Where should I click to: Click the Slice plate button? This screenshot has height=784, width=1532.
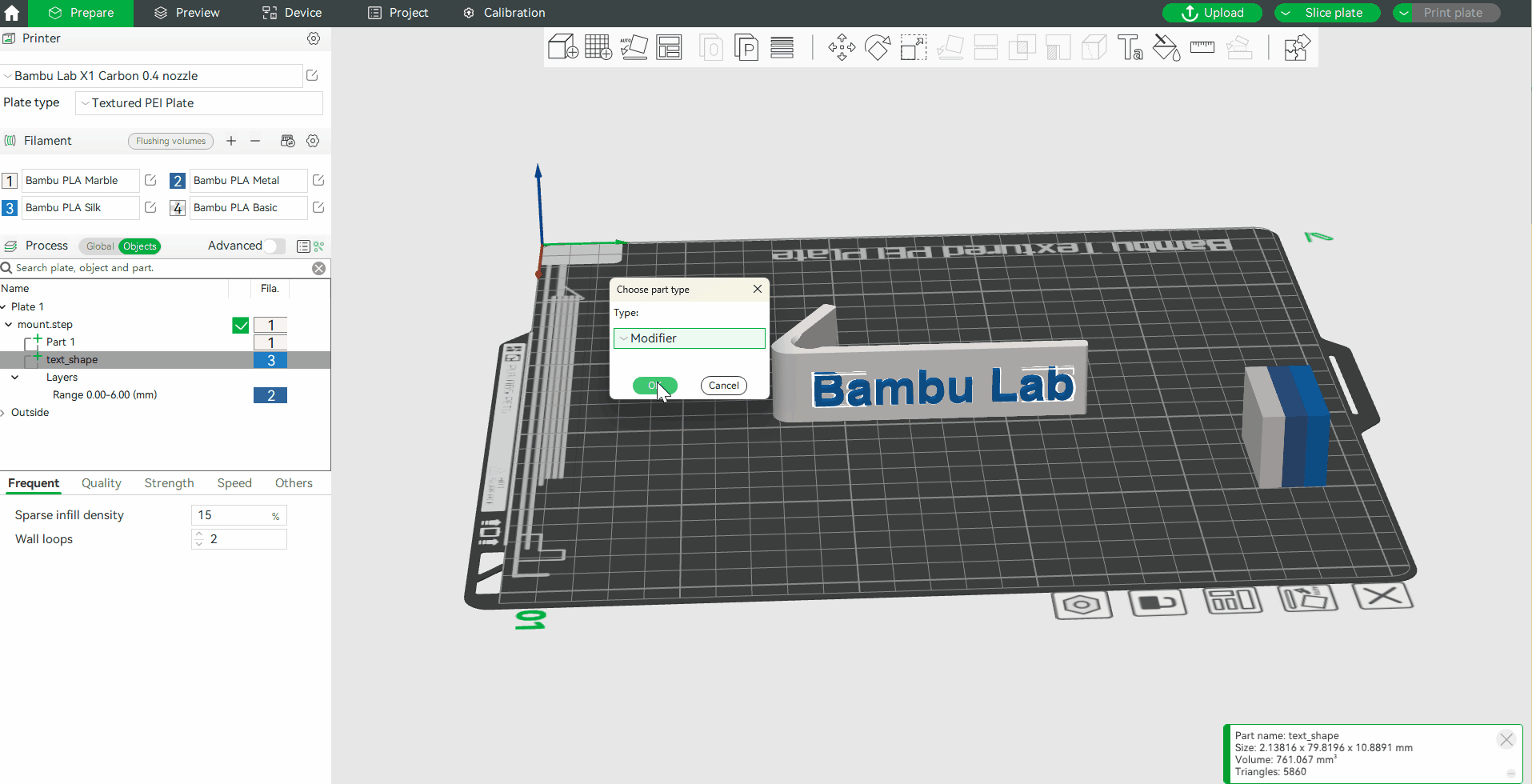pos(1334,13)
